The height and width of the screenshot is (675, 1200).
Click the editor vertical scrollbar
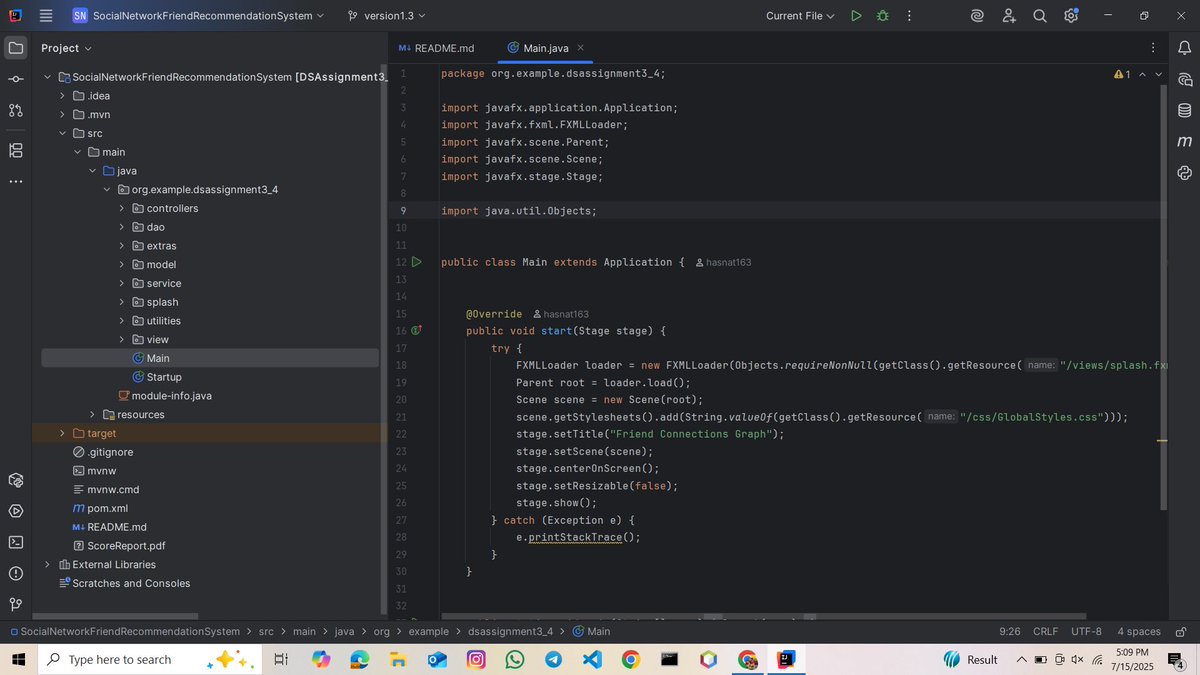click(1163, 297)
